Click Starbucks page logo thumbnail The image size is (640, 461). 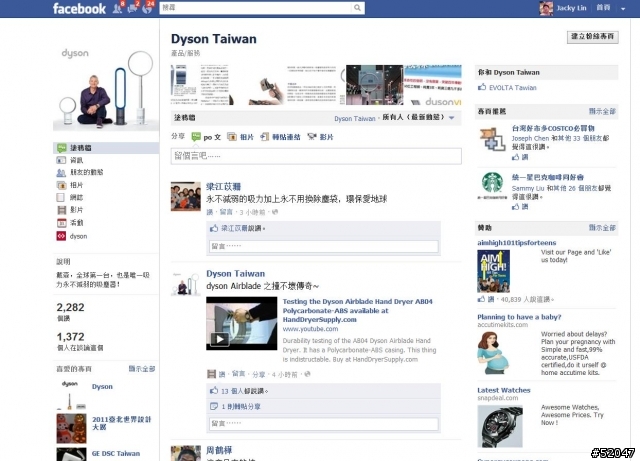coord(492,183)
